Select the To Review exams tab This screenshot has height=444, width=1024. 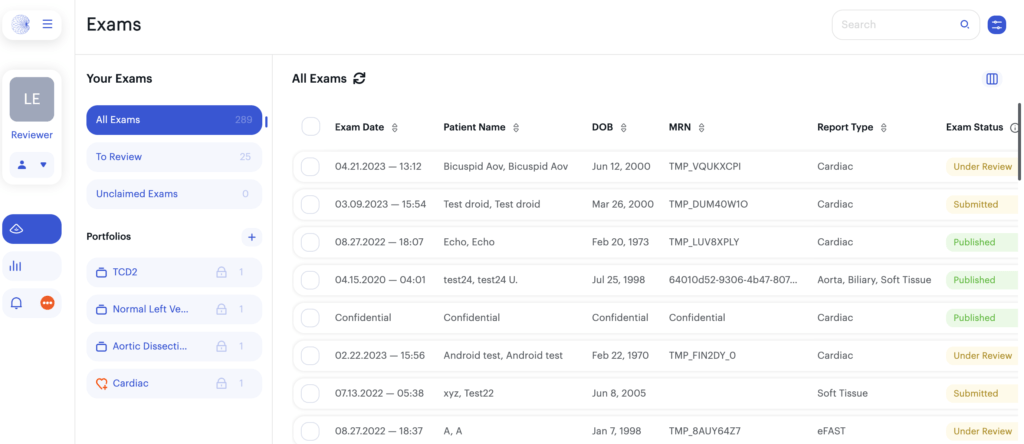click(x=174, y=157)
